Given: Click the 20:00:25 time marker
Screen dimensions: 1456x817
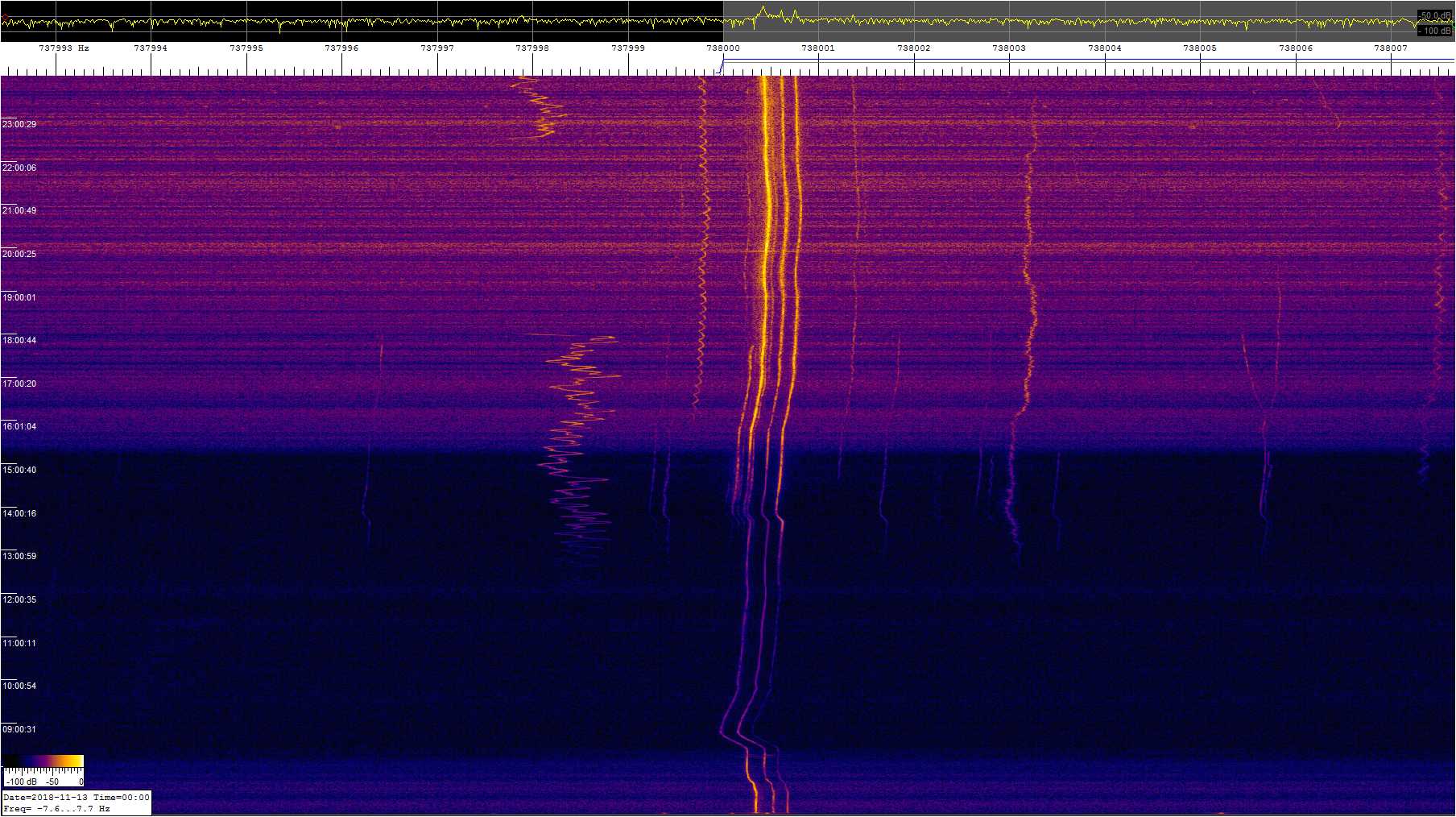Looking at the screenshot, I should (19, 254).
